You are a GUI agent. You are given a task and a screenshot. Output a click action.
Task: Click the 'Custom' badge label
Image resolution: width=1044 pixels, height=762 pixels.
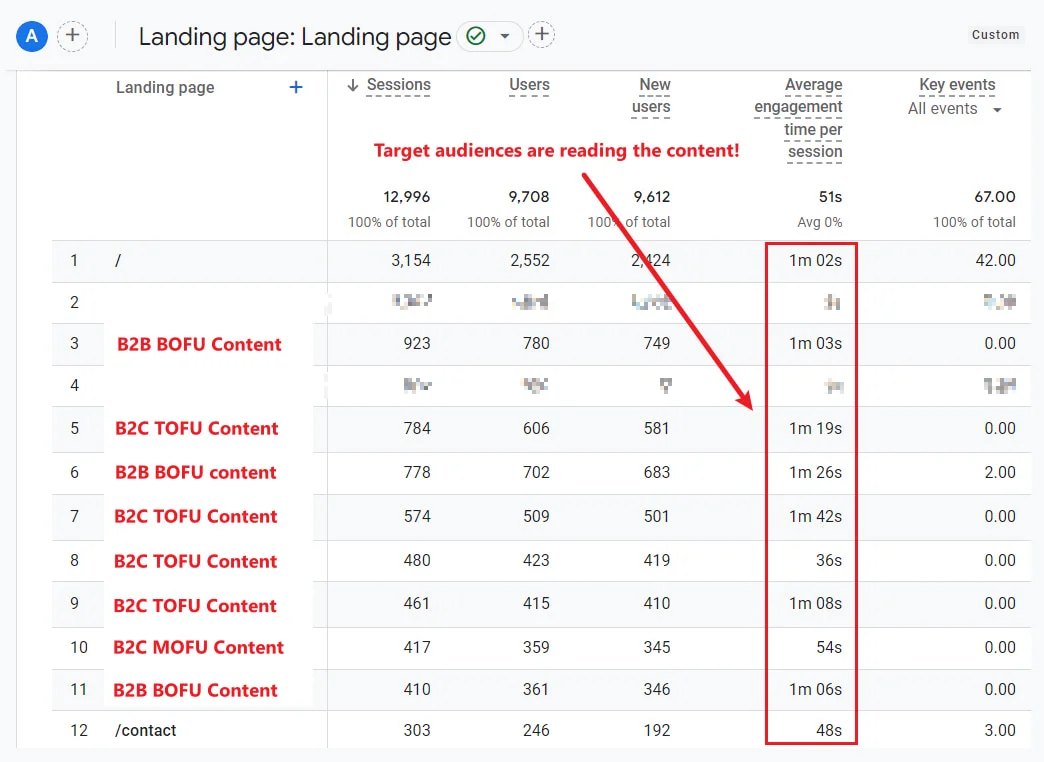[x=995, y=35]
